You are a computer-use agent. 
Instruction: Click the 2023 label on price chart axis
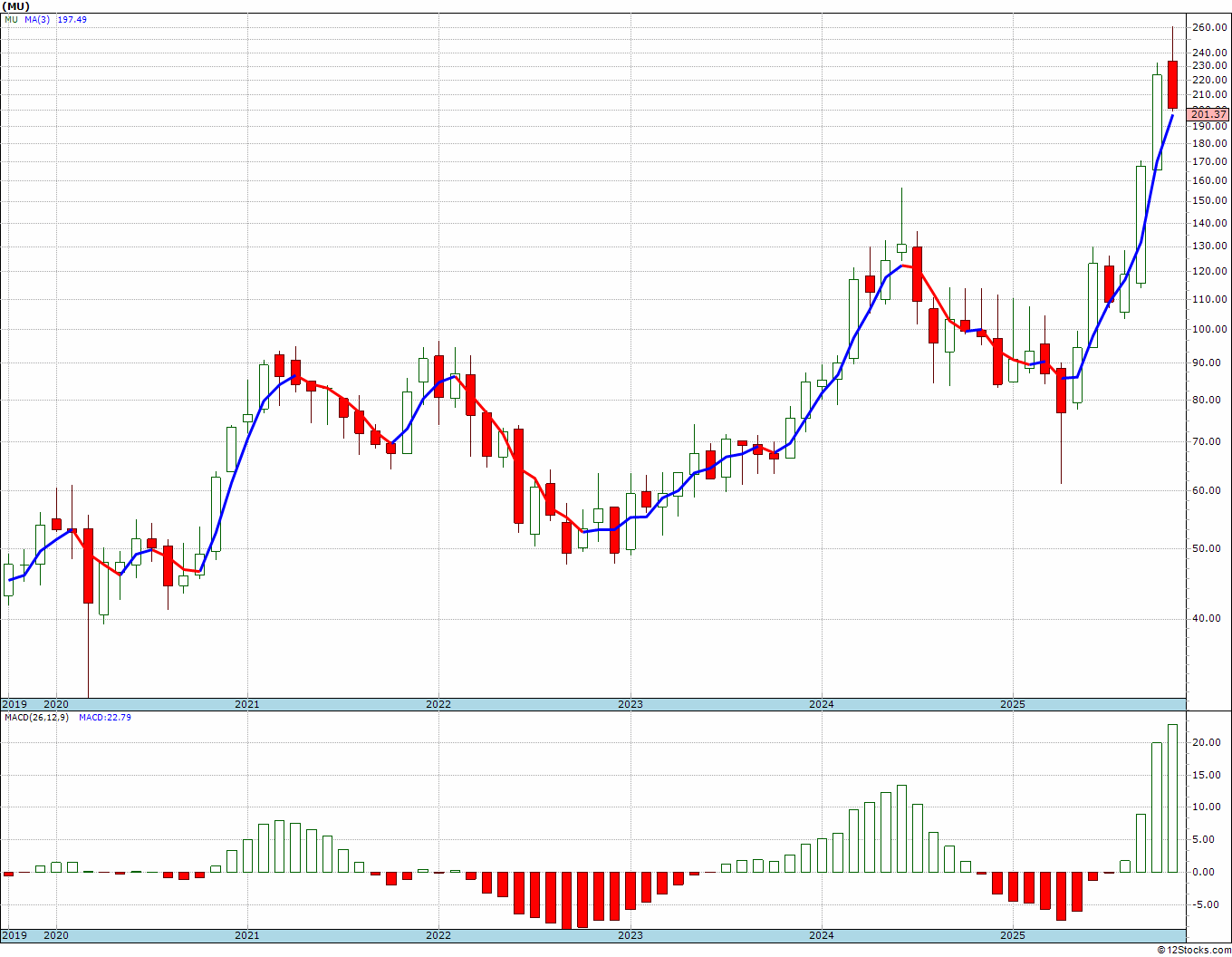tap(630, 704)
